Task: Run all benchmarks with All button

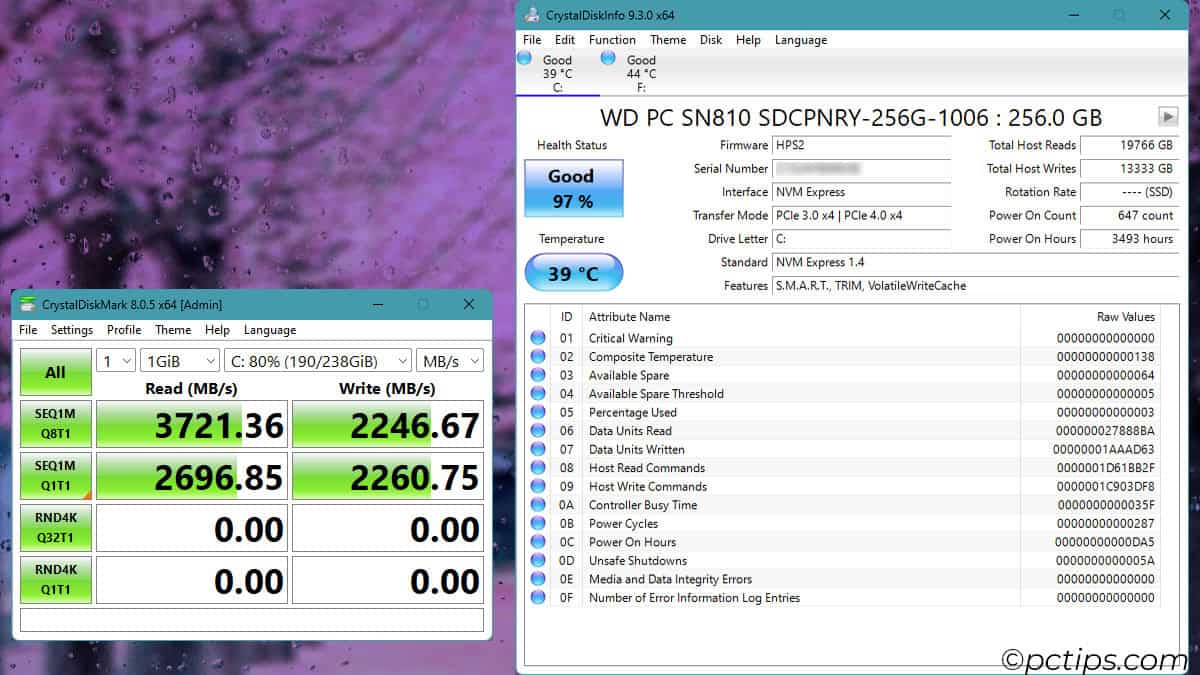Action: coord(55,372)
